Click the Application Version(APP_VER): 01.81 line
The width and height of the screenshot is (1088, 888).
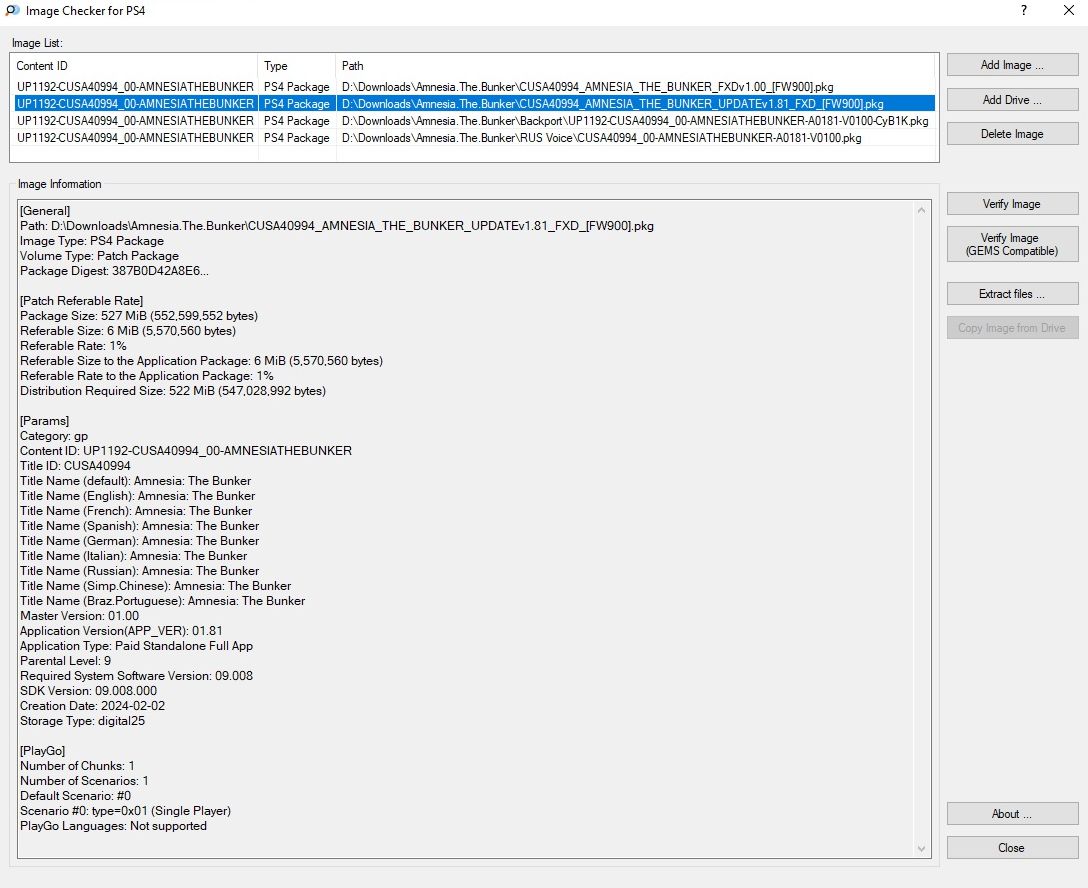click(121, 631)
